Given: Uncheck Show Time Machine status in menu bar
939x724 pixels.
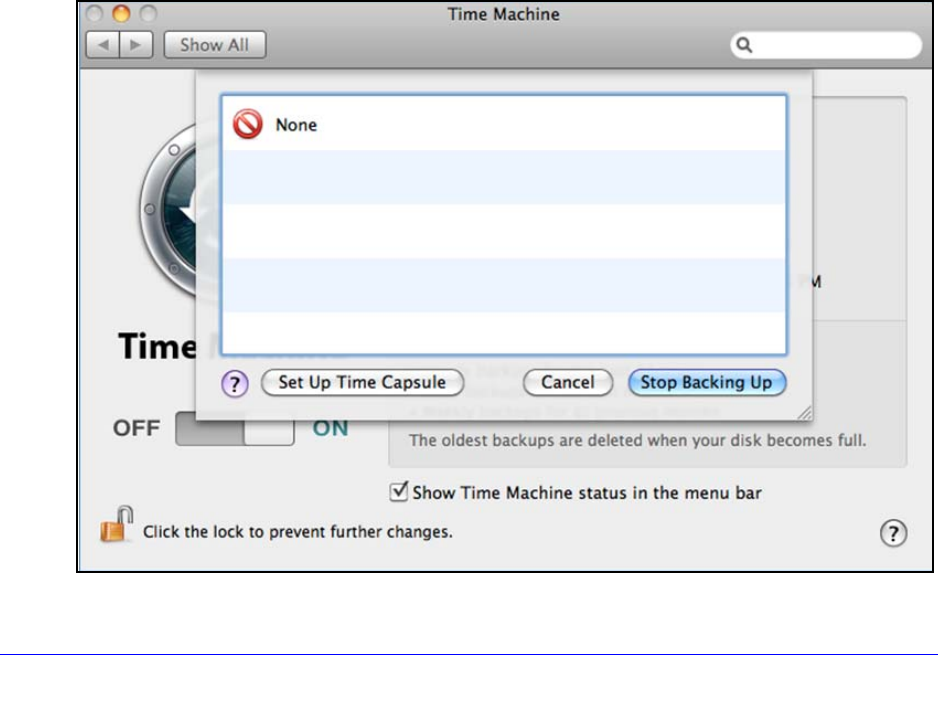Looking at the screenshot, I should pyautogui.click(x=398, y=492).
